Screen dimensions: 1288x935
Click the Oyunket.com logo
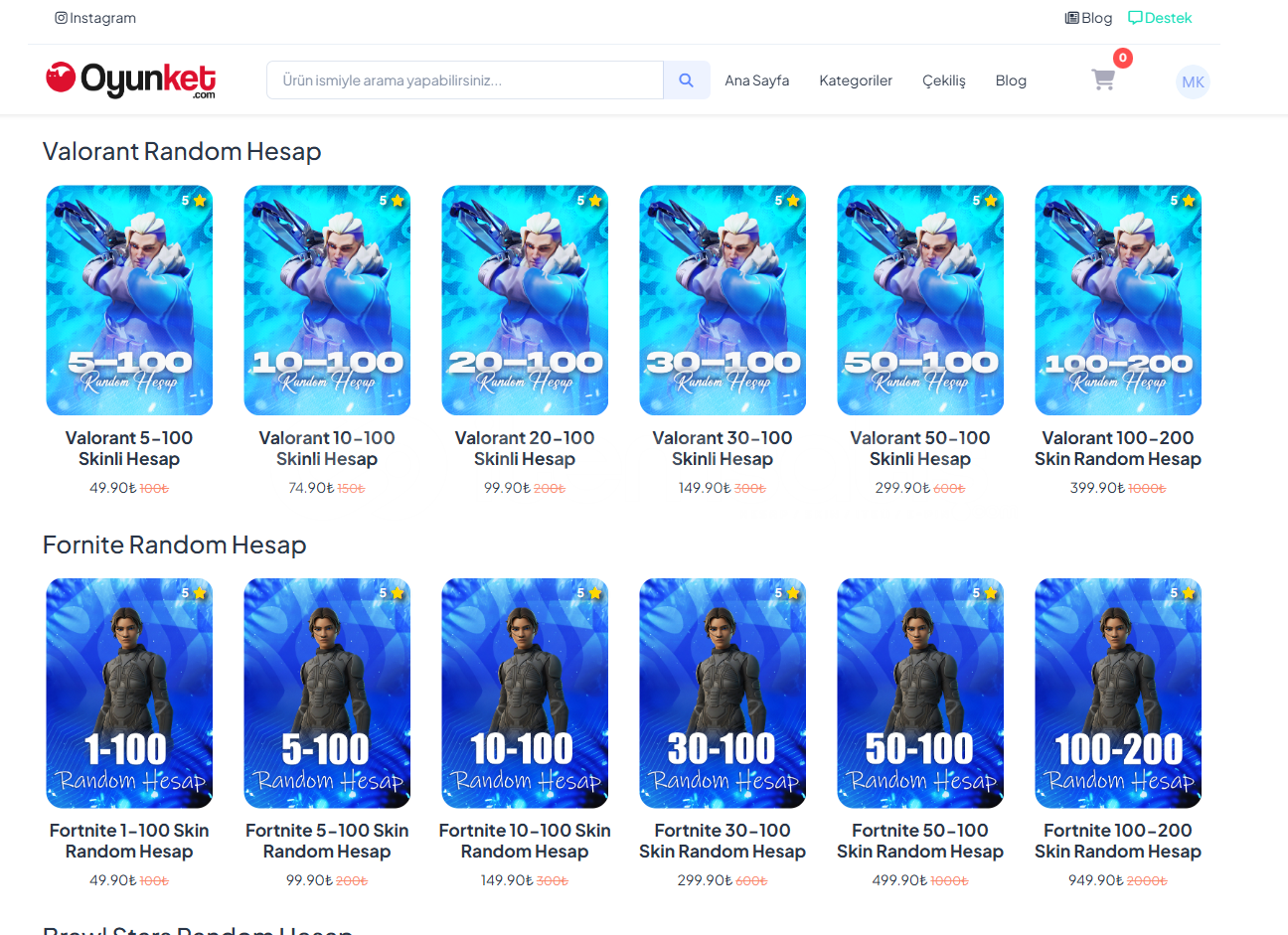pos(130,80)
